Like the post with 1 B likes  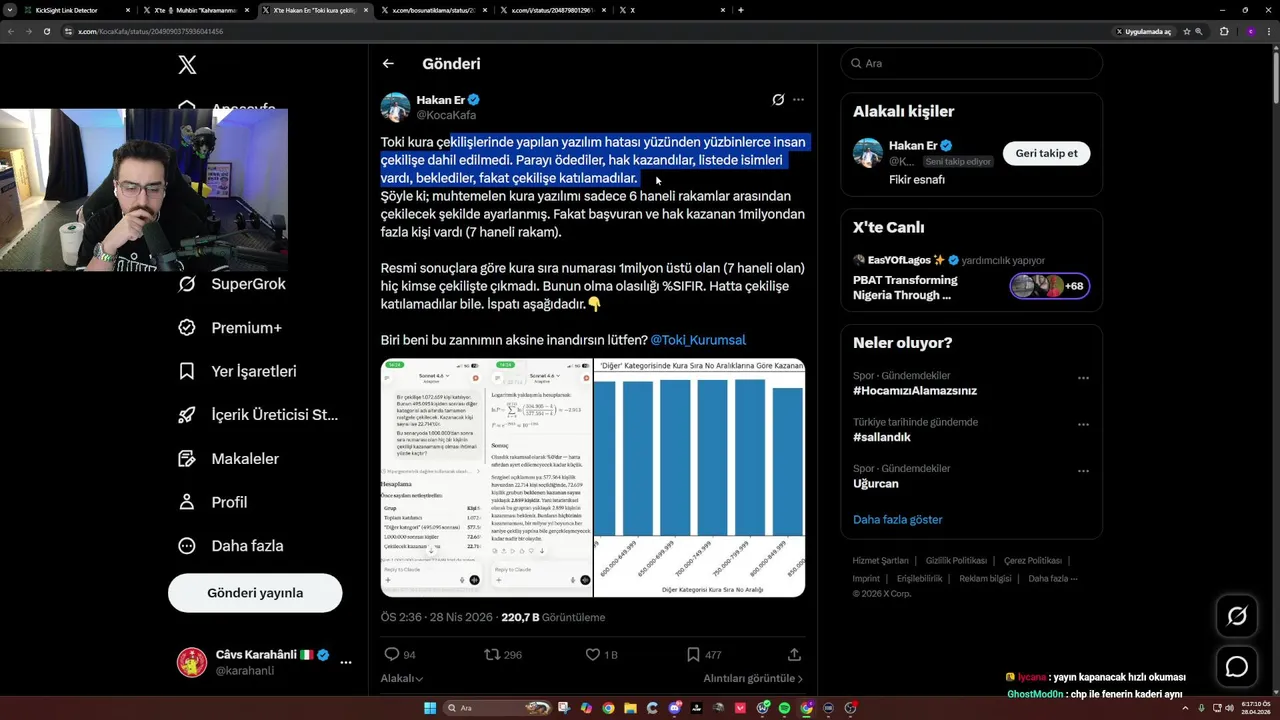click(x=601, y=655)
